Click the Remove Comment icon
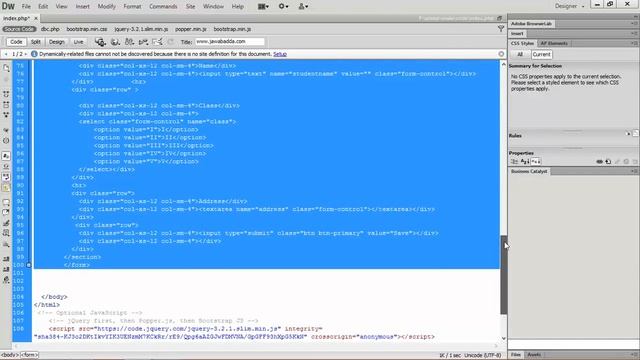Image resolution: width=640 pixels, height=360 pixels. click(x=6, y=213)
